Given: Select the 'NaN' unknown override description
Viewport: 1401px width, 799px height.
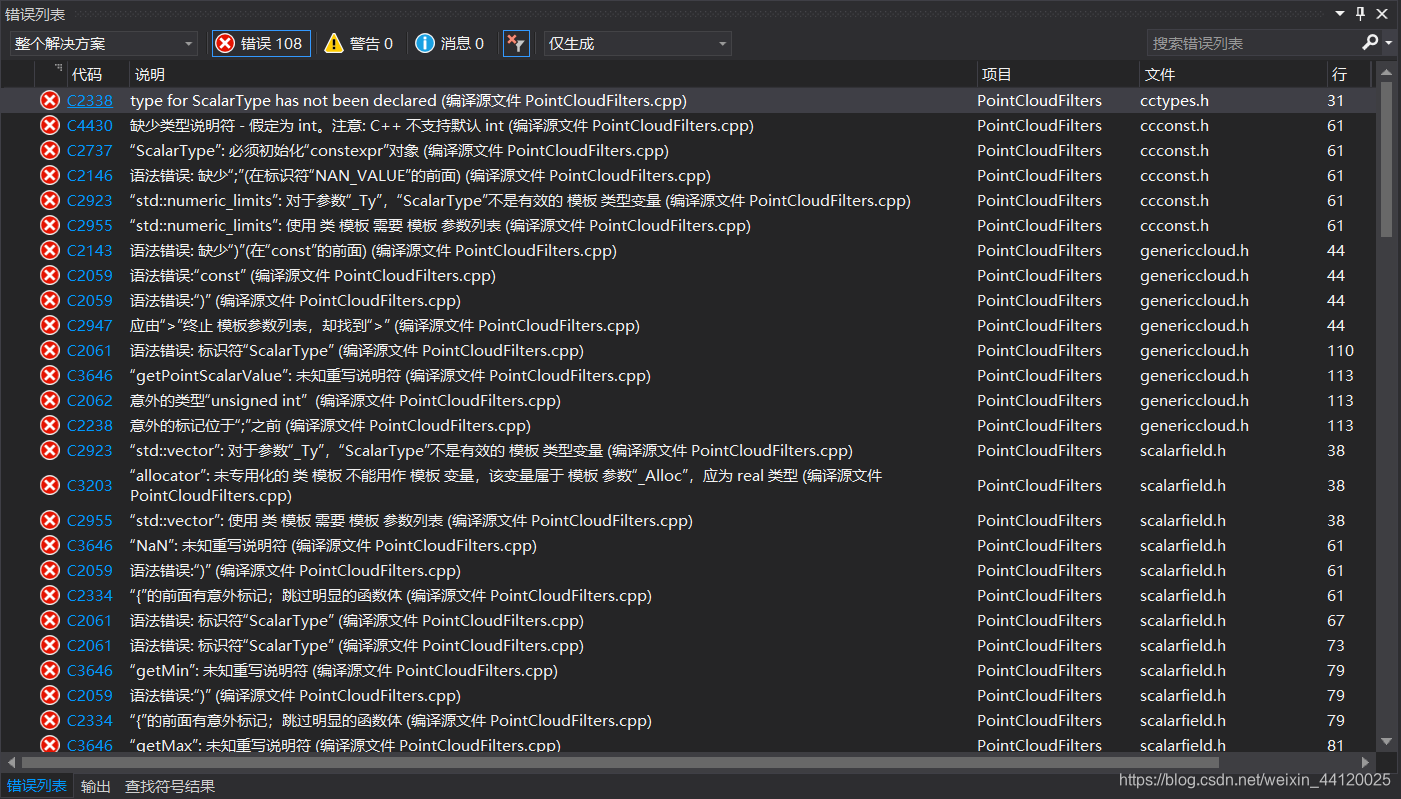Looking at the screenshot, I should tap(333, 545).
